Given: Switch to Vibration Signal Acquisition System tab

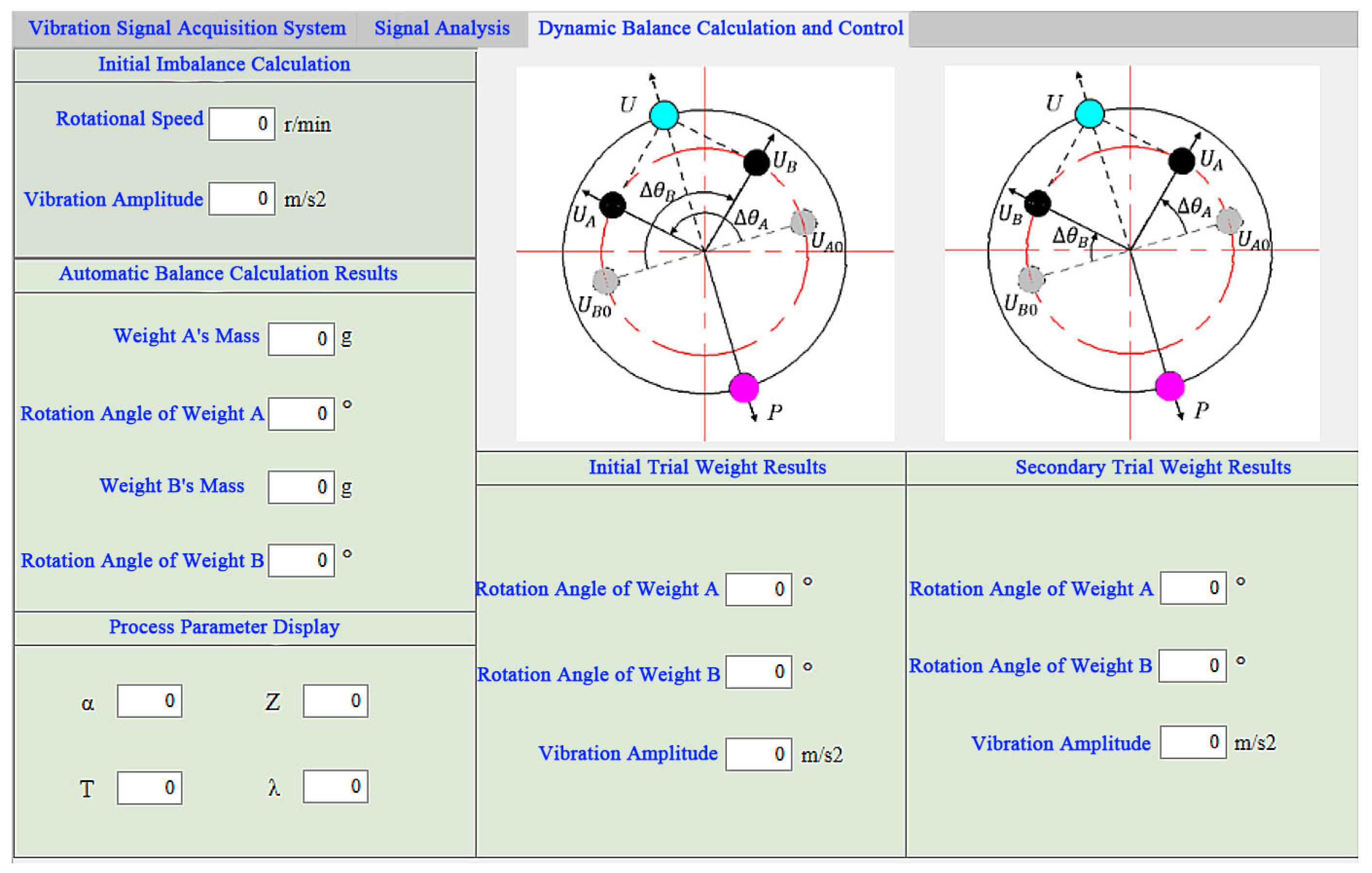Looking at the screenshot, I should click(x=187, y=29).
